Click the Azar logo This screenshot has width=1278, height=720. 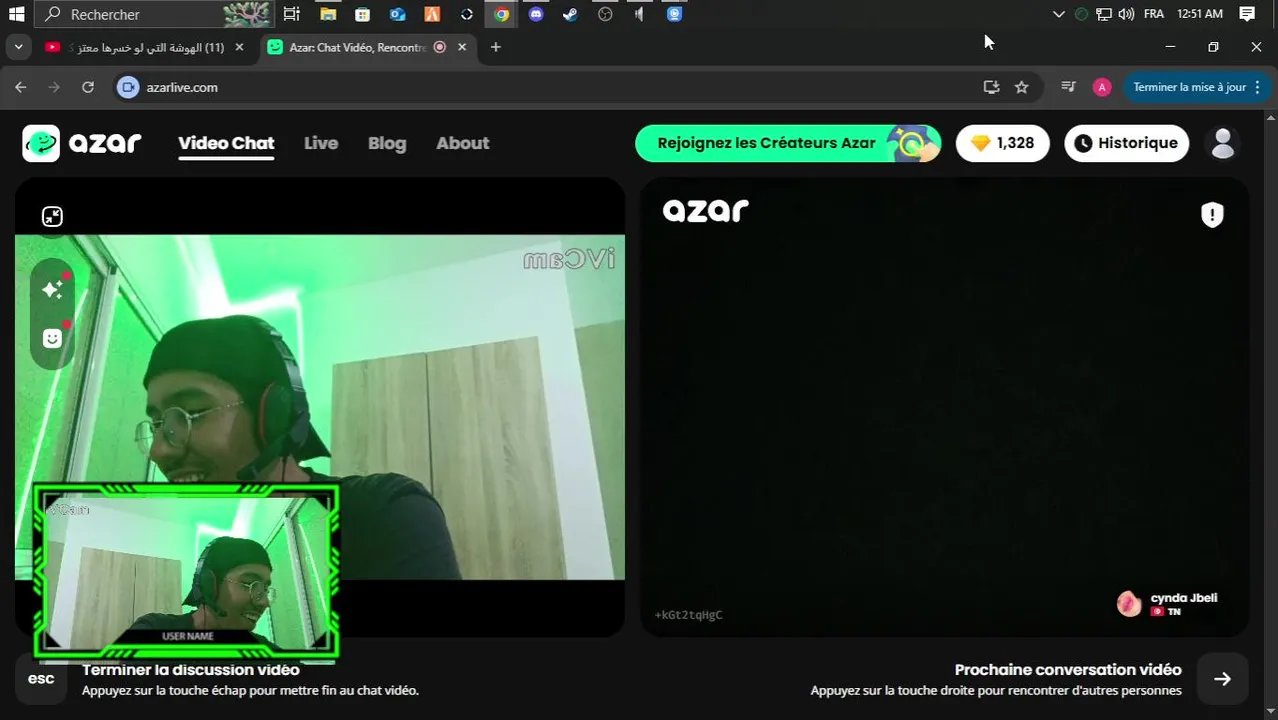pyautogui.click(x=82, y=143)
